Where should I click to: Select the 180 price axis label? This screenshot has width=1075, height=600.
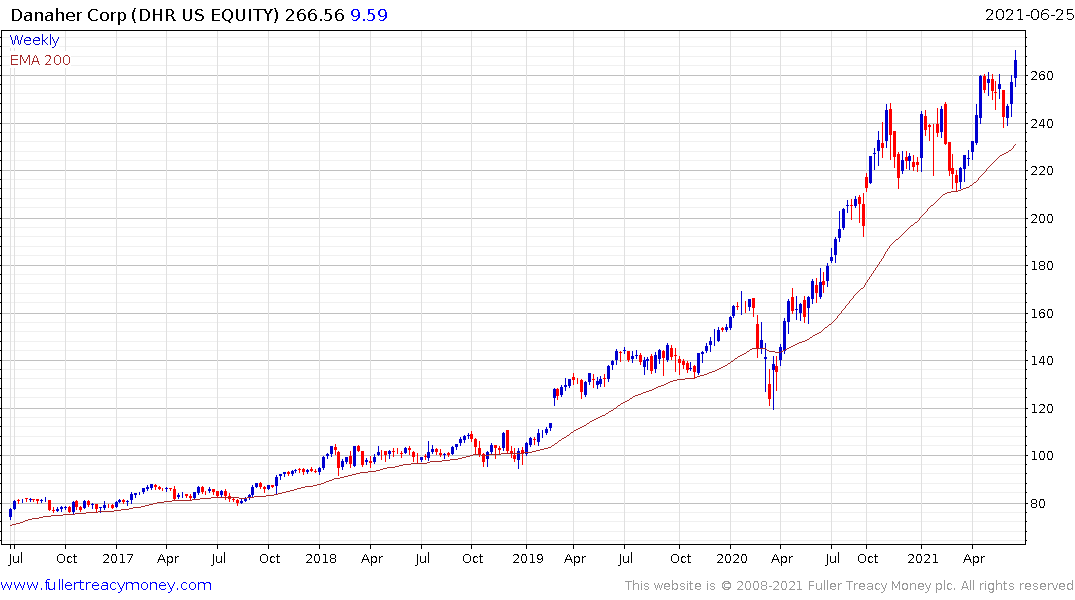click(1042, 266)
